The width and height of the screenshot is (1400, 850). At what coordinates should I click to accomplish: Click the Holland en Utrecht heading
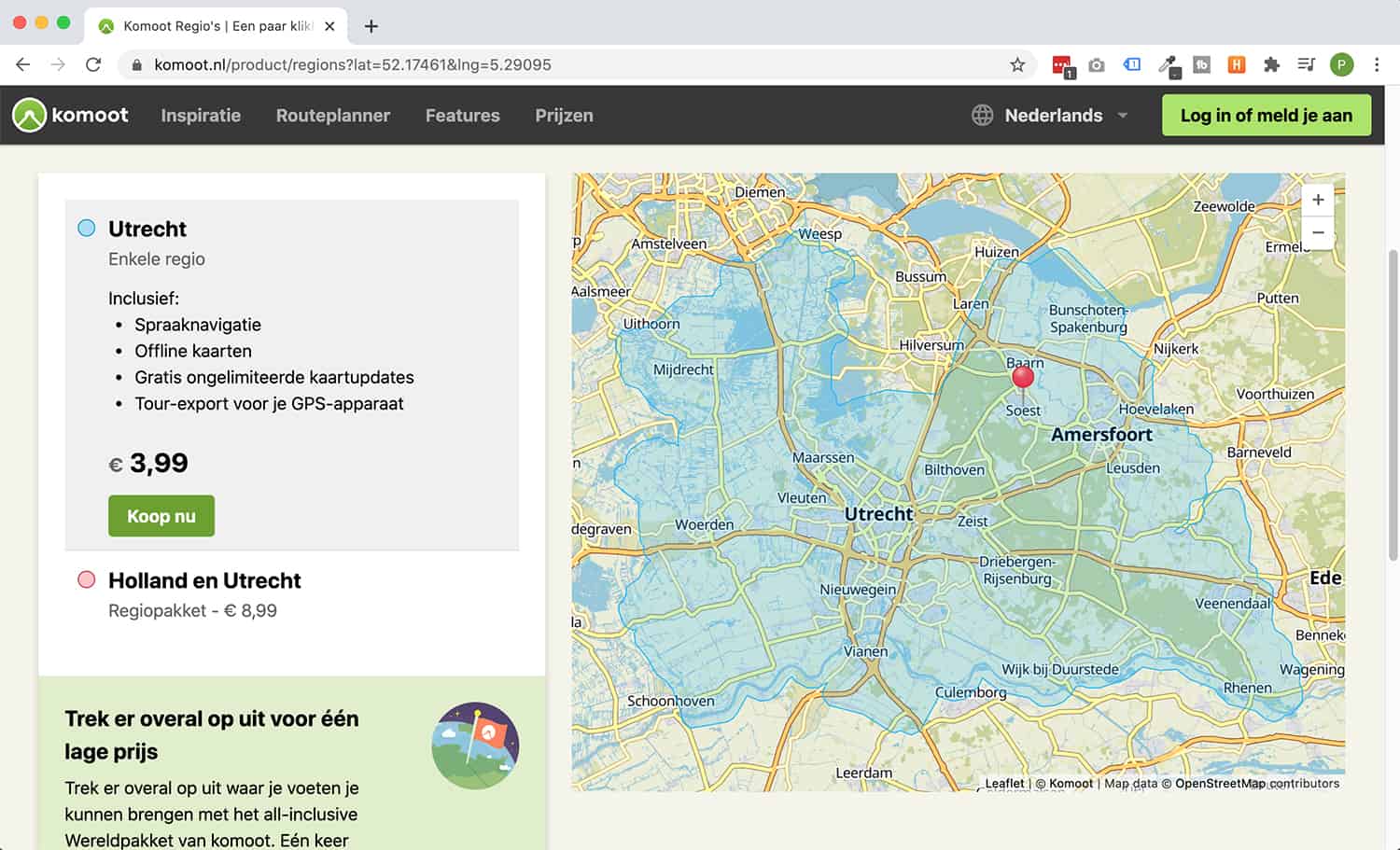[x=204, y=580]
